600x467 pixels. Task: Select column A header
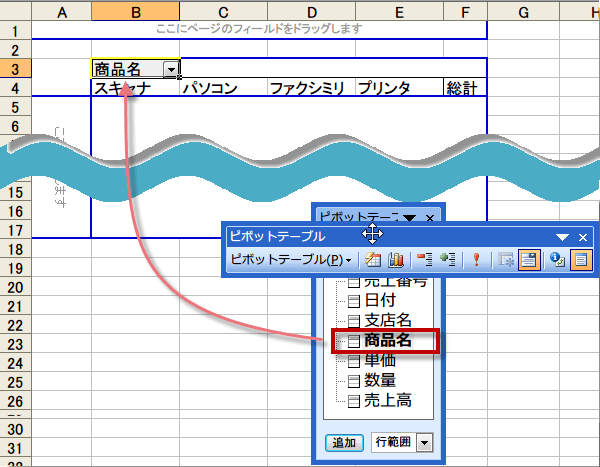coord(62,12)
